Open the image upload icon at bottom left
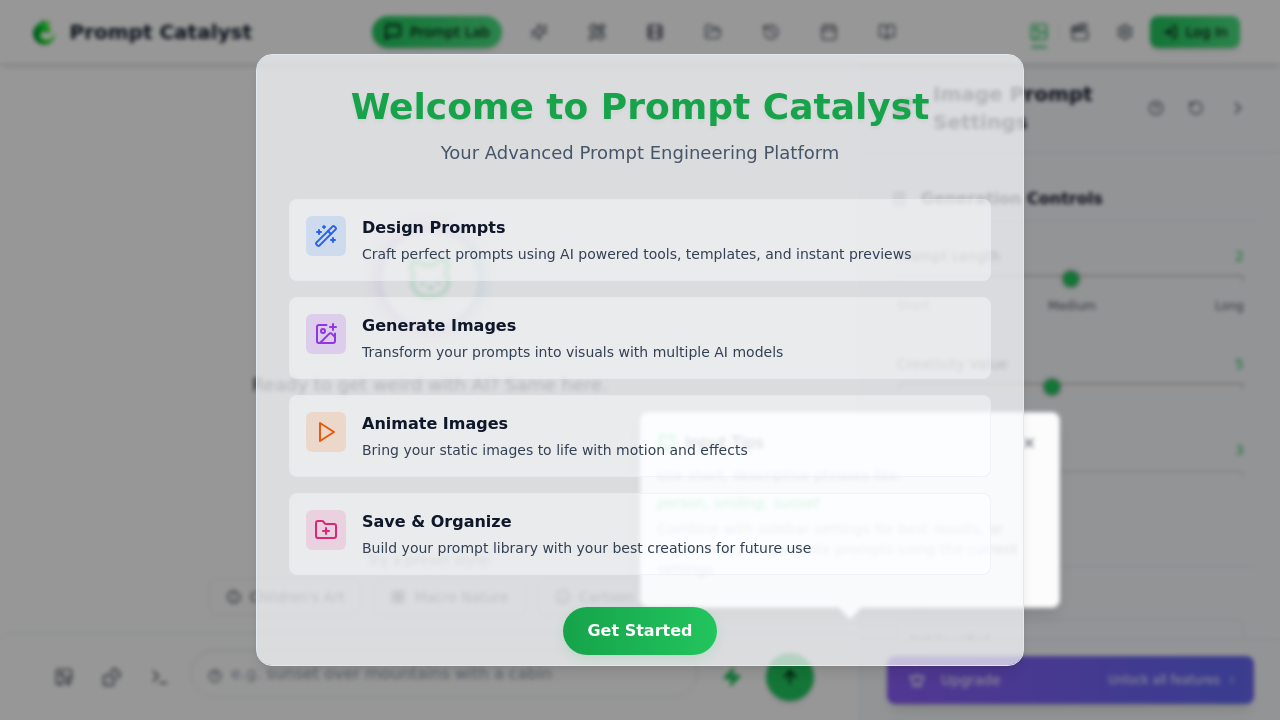 [63, 677]
